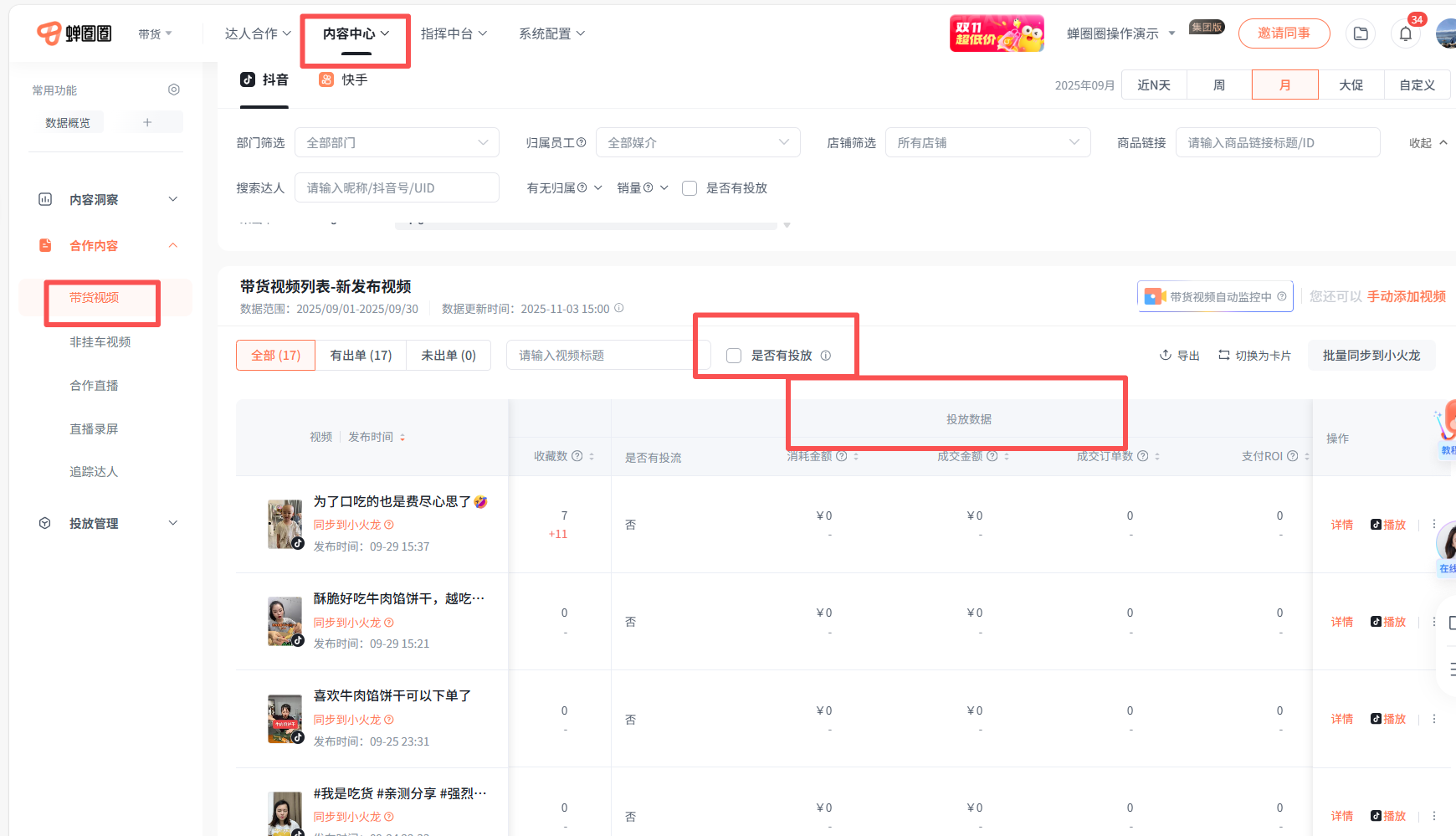Click the plus icon next to 数据概览
The height and width of the screenshot is (836, 1456).
147,122
